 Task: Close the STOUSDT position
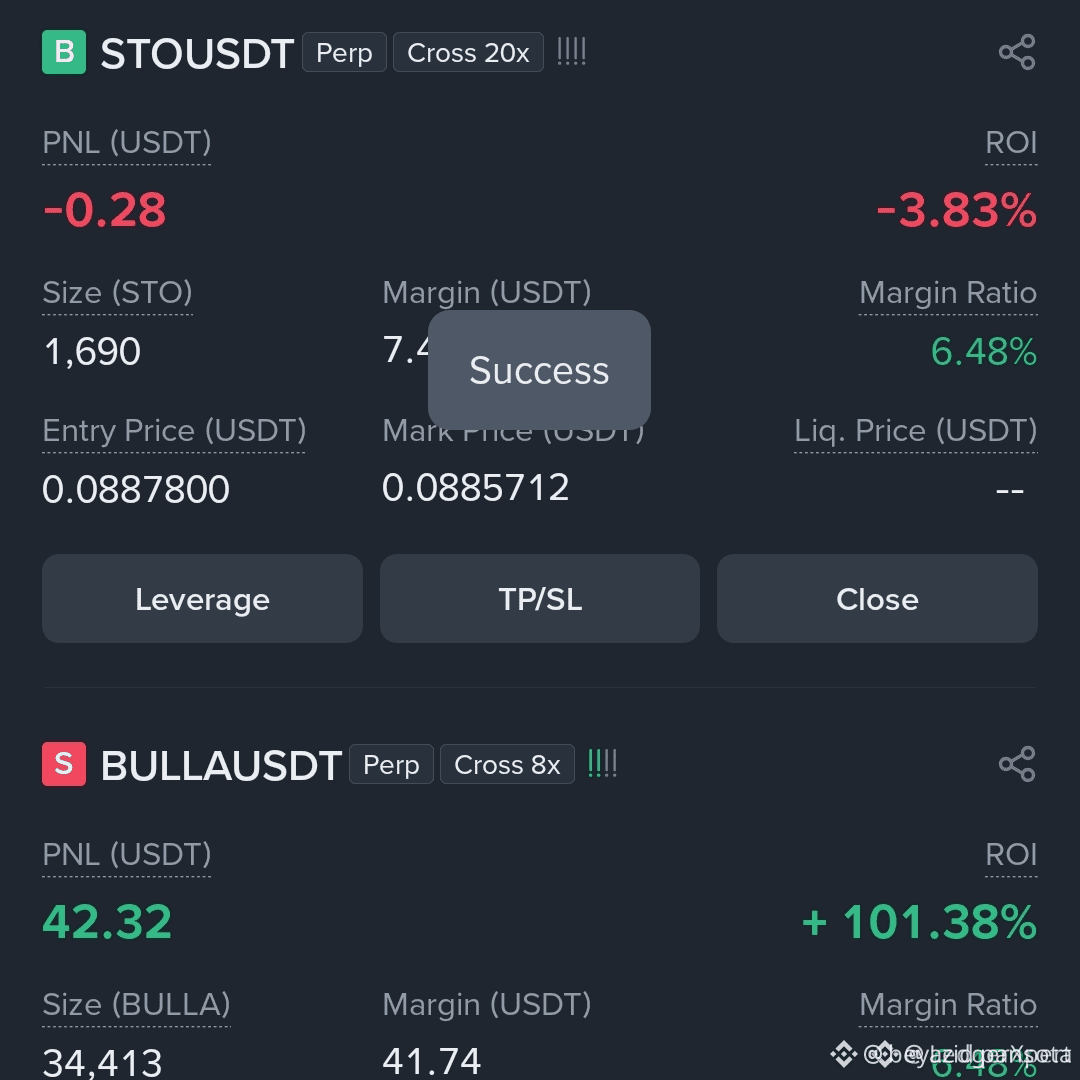pos(878,599)
